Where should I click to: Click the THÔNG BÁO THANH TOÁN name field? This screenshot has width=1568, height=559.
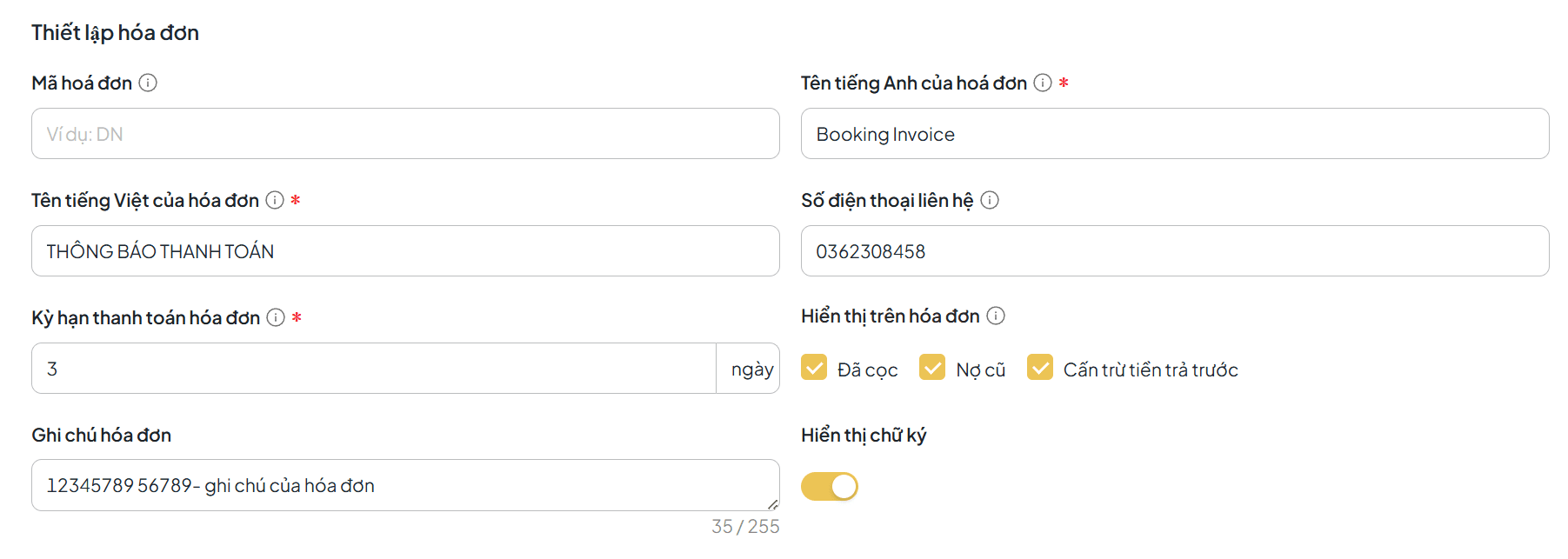coord(405,251)
